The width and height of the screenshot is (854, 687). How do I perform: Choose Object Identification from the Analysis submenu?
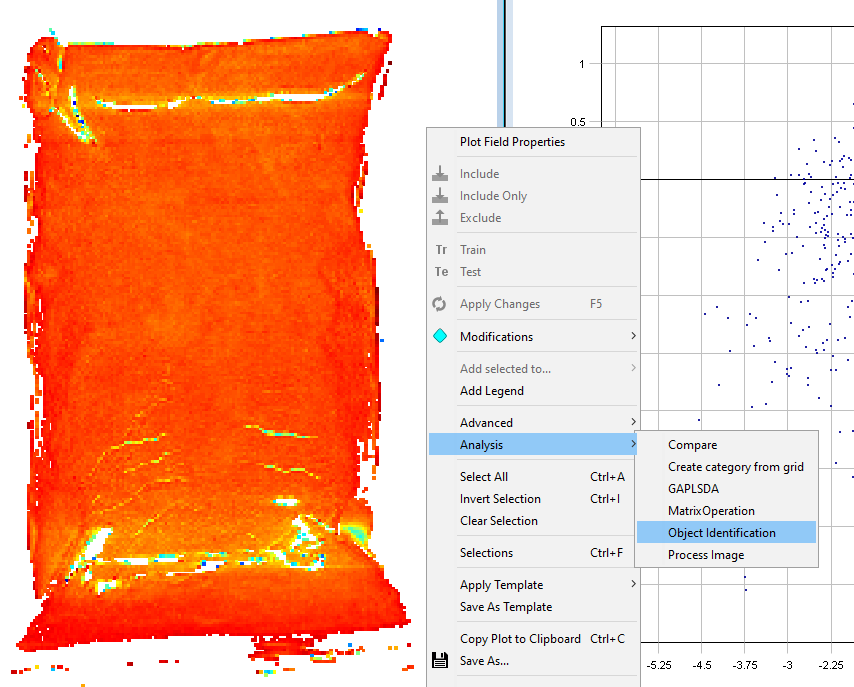tap(721, 533)
